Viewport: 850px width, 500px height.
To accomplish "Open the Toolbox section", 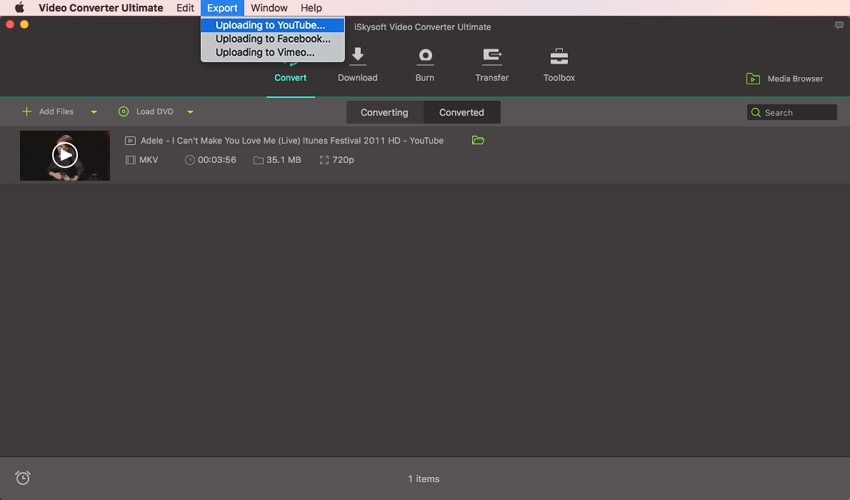I will tap(559, 64).
